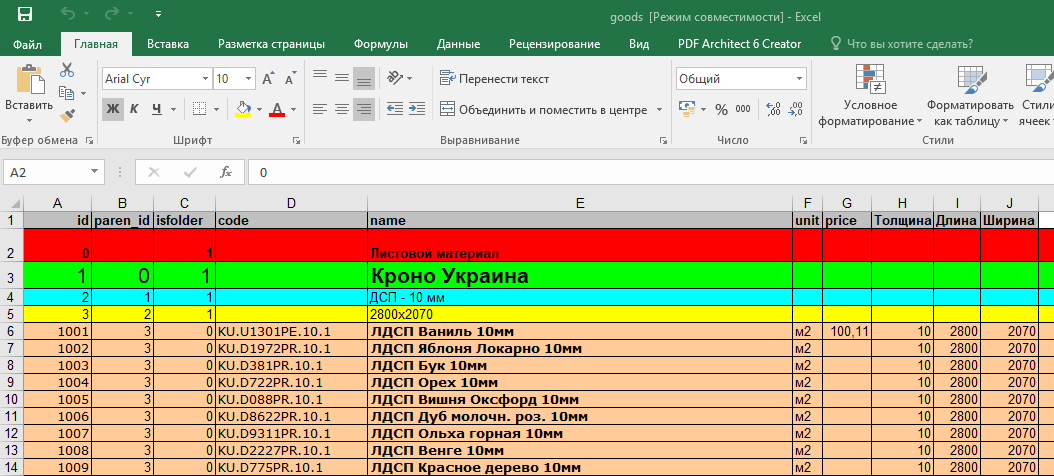Increase the cell indent
1054x476 pixels.
point(417,109)
